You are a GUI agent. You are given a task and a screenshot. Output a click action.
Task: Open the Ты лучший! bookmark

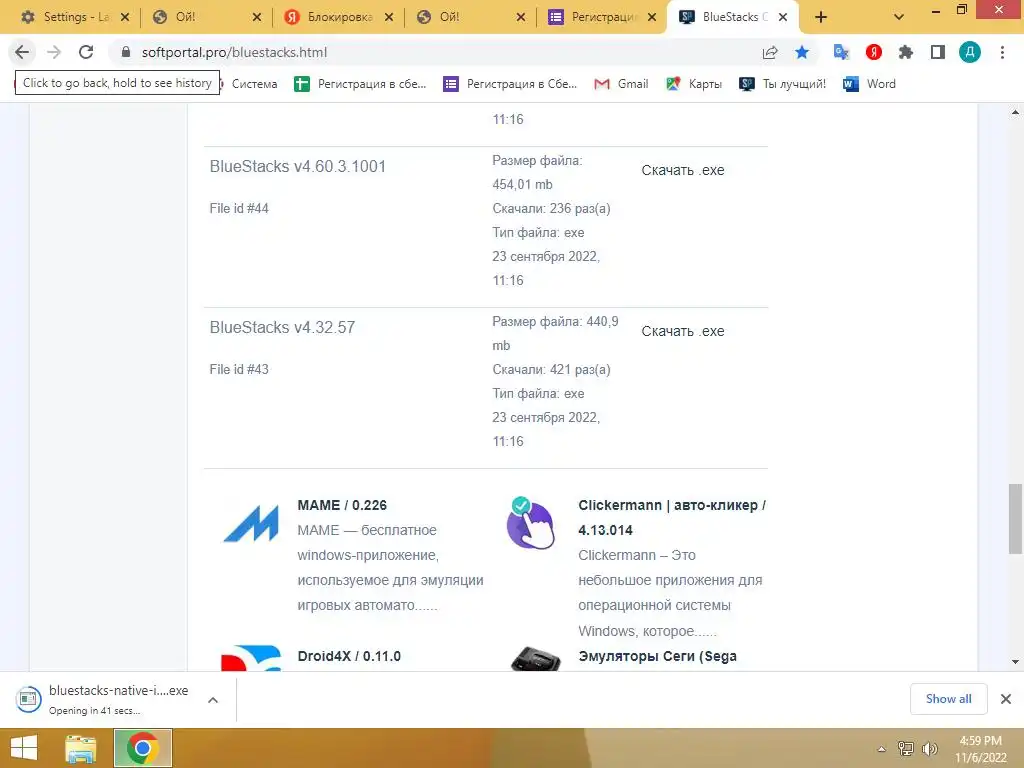782,84
